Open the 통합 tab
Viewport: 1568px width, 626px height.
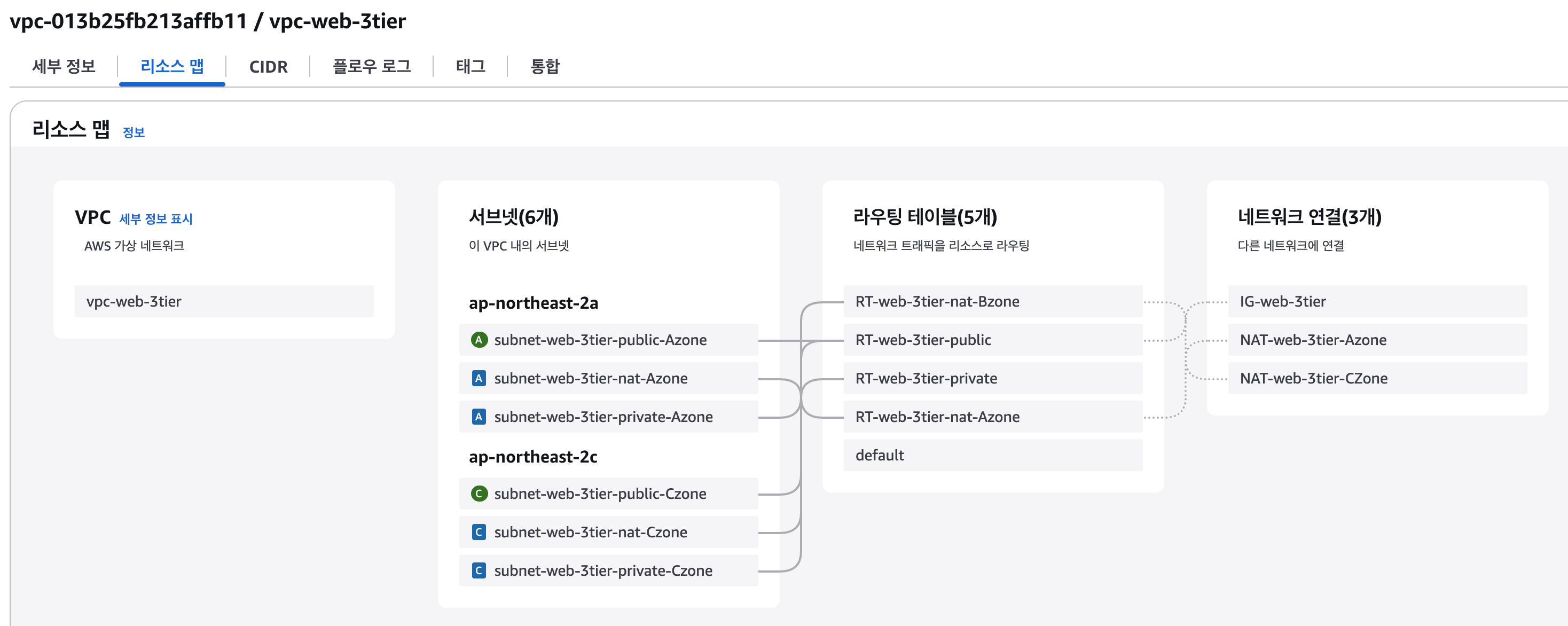545,66
